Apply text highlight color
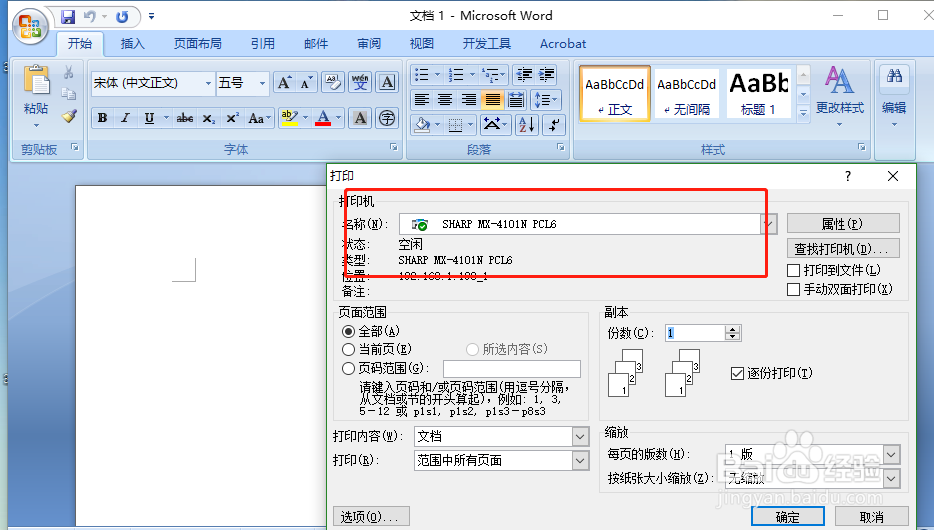This screenshot has width=934, height=530. tap(289, 118)
